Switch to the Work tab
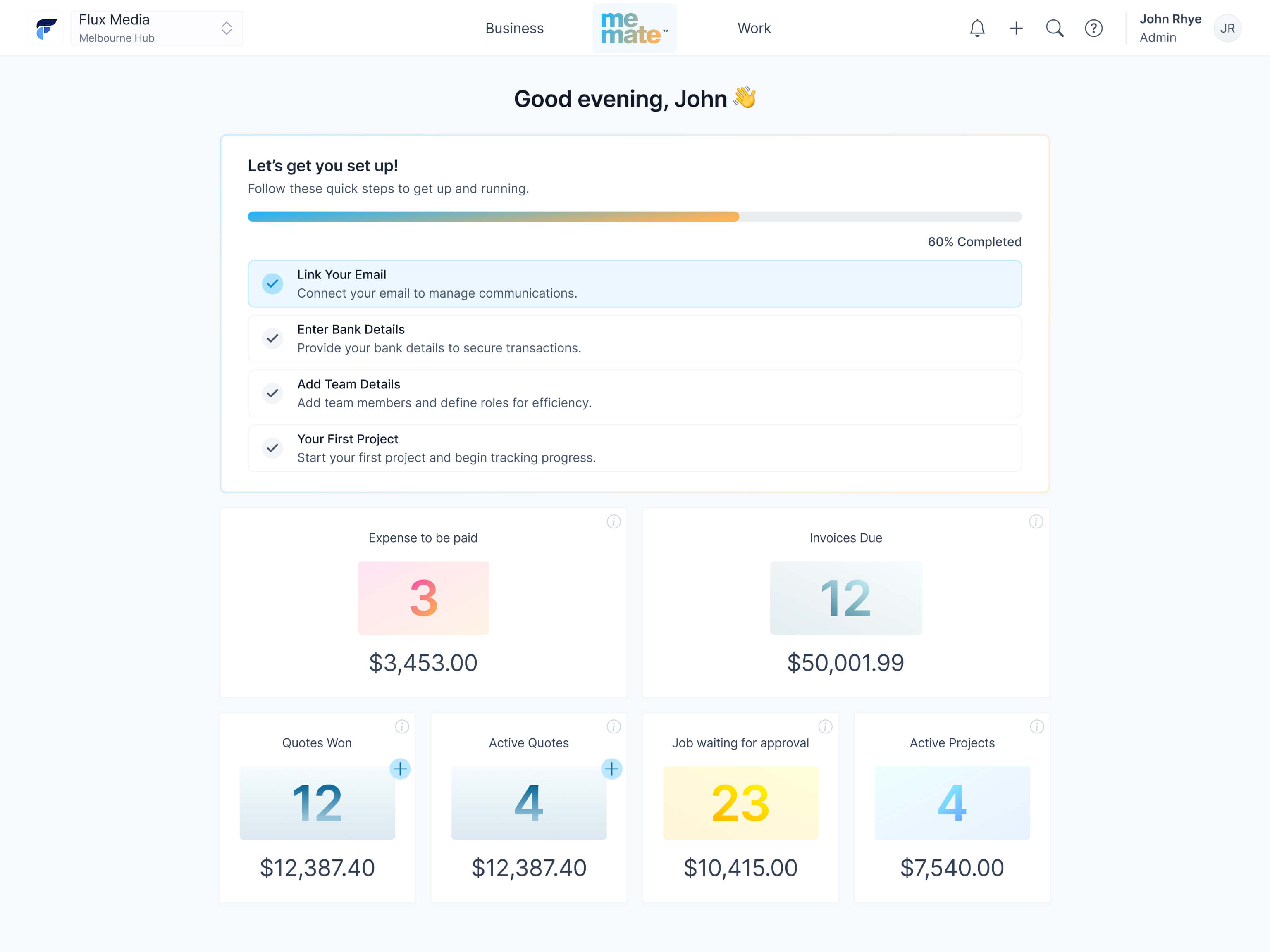1270x952 pixels. [754, 28]
